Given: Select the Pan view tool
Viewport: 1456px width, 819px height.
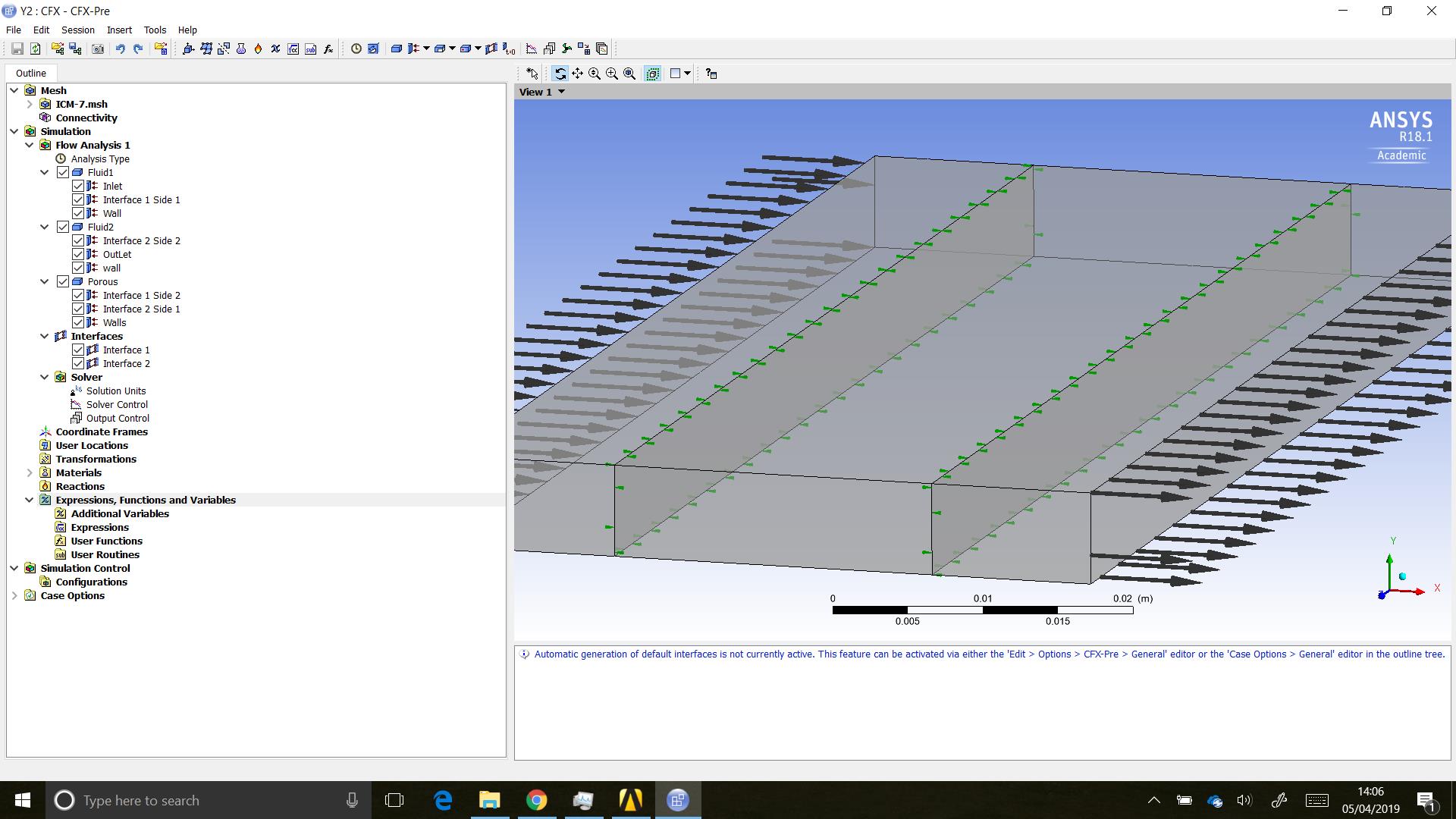Looking at the screenshot, I should coord(577,74).
